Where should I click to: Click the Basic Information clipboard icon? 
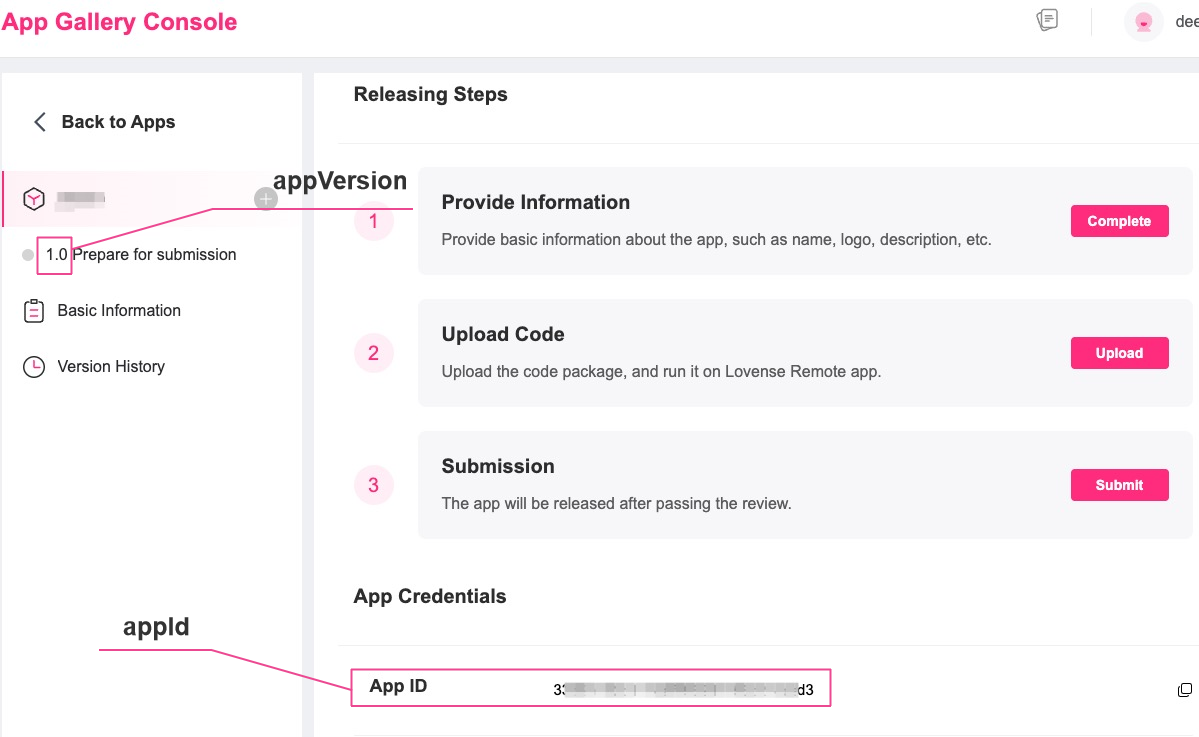(34, 311)
